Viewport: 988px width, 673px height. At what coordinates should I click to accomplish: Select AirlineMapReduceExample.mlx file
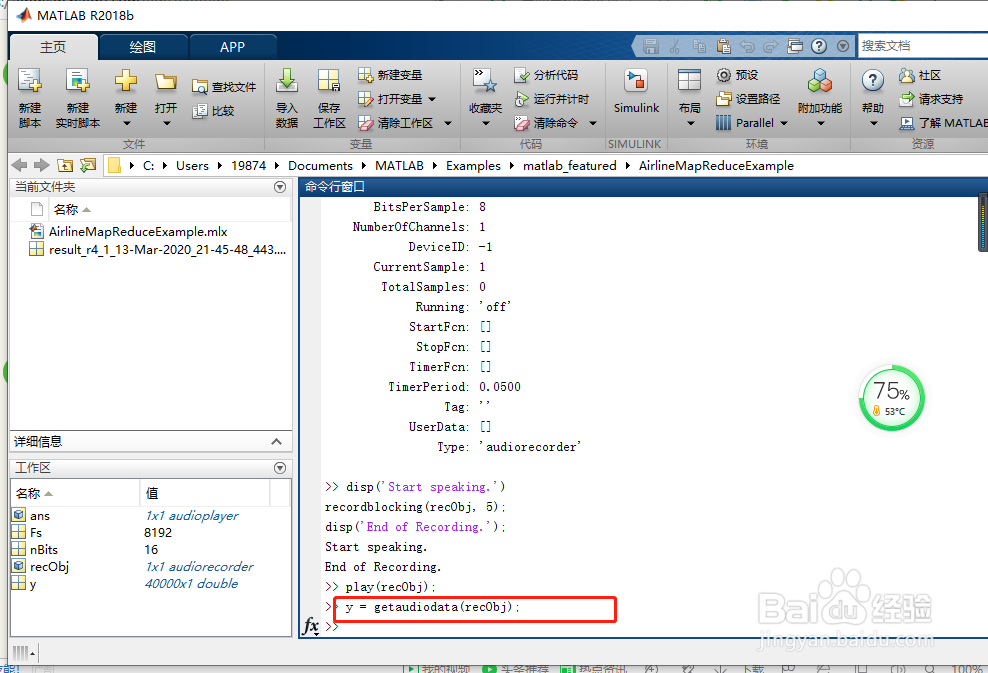click(x=137, y=232)
